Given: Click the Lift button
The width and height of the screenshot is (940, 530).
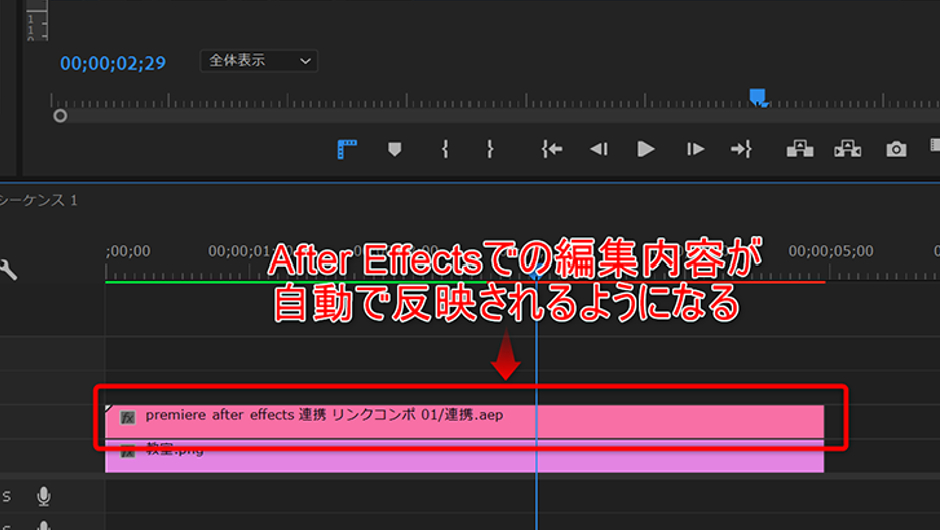Looking at the screenshot, I should [800, 149].
